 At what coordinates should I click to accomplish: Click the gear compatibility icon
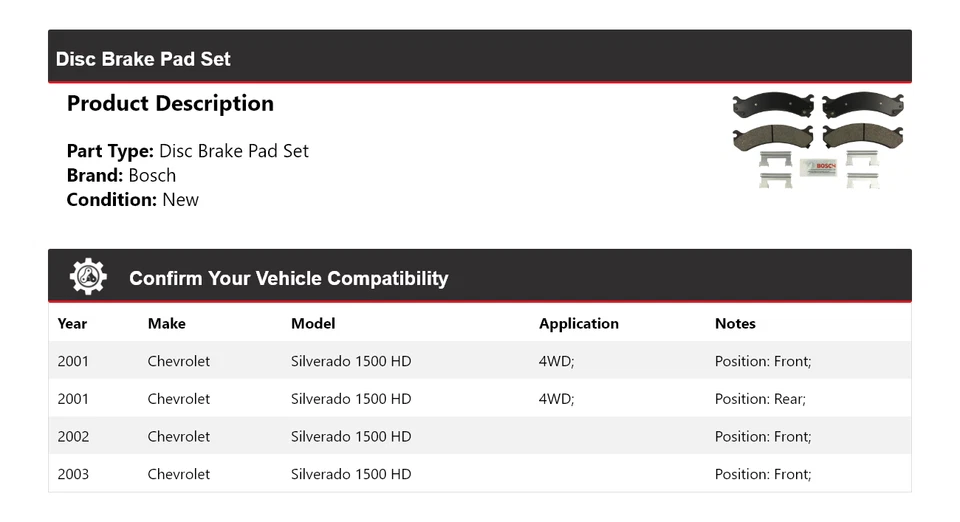[x=88, y=277]
